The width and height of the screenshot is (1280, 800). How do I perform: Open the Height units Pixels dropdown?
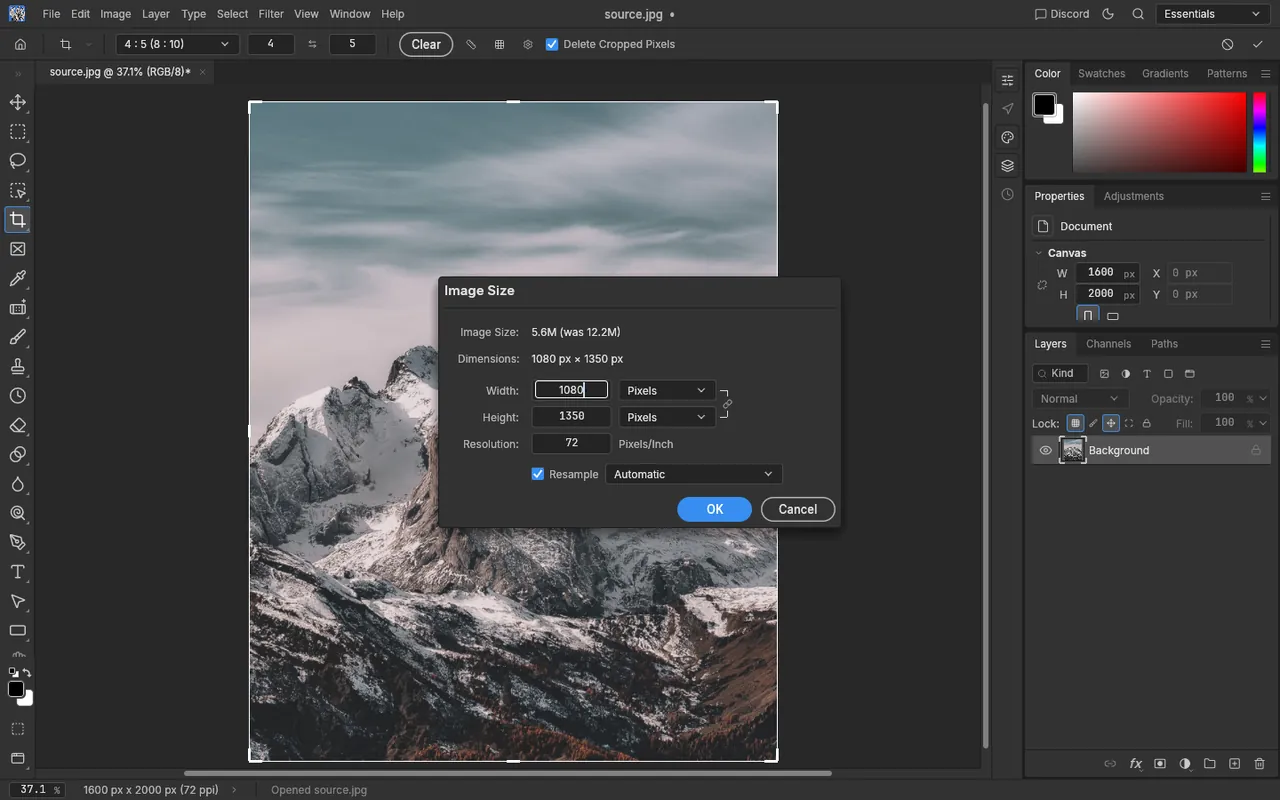pyautogui.click(x=666, y=417)
